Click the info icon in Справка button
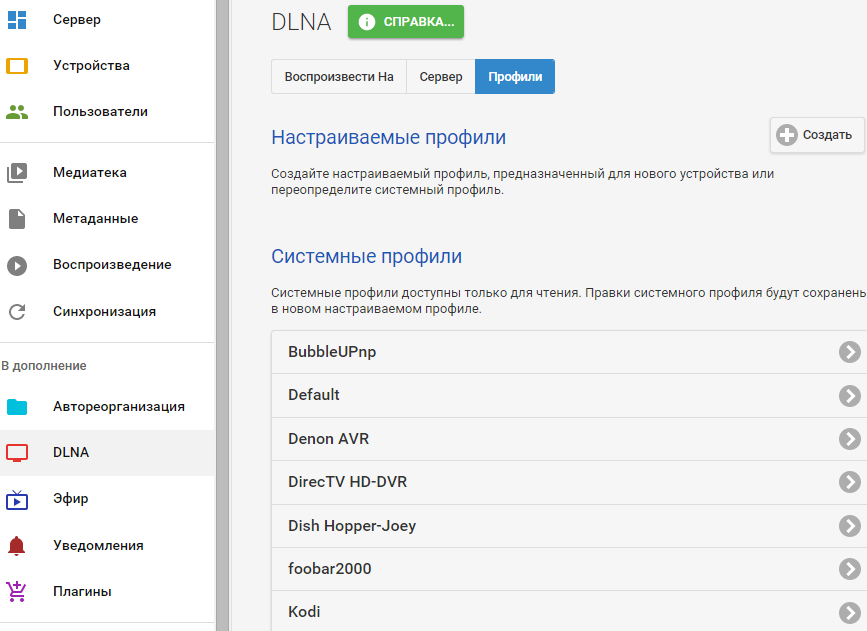The width and height of the screenshot is (867, 631). (367, 22)
